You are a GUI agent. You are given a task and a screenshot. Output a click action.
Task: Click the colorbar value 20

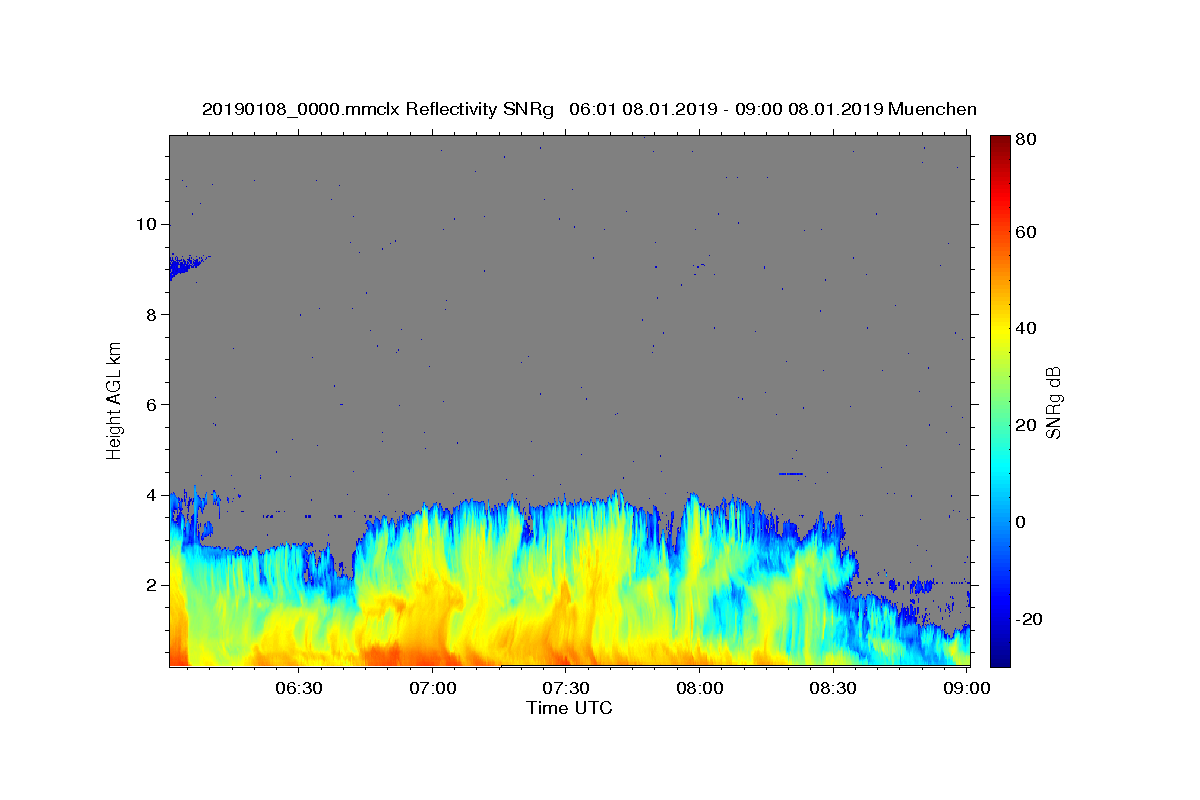point(1028,425)
